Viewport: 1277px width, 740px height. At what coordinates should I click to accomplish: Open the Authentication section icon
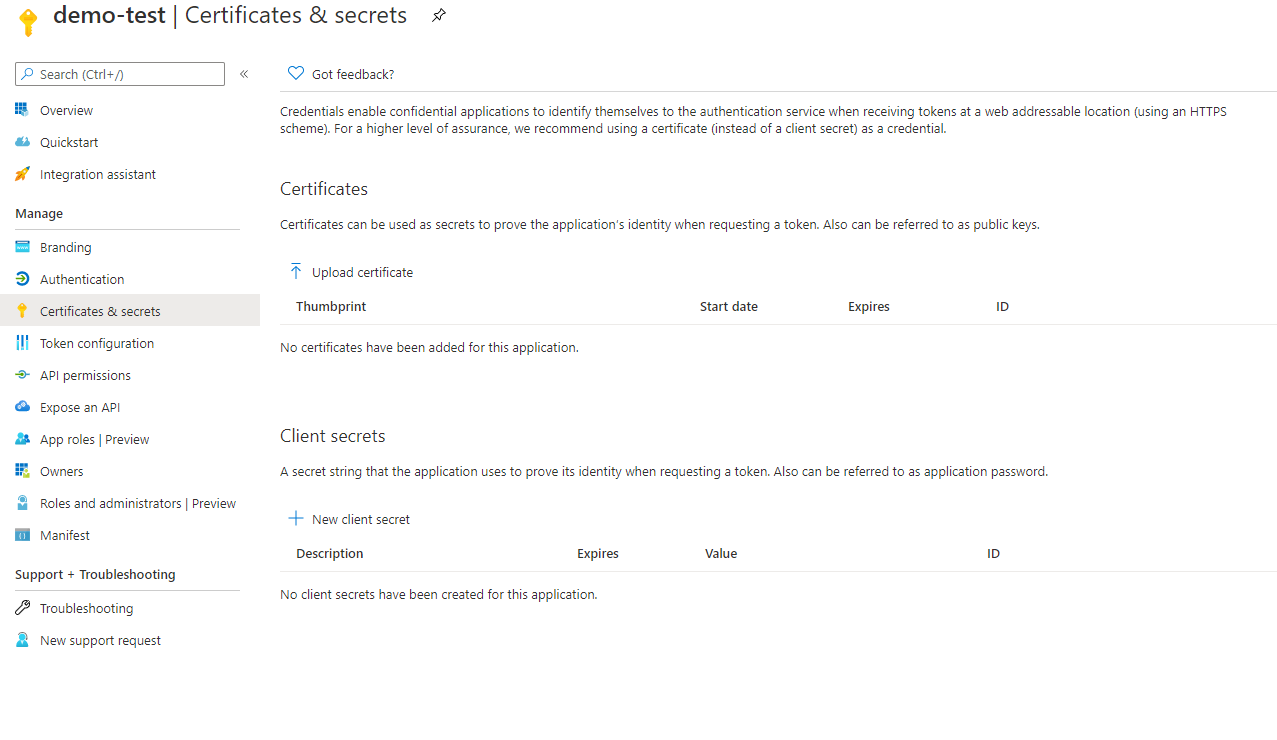pos(22,279)
